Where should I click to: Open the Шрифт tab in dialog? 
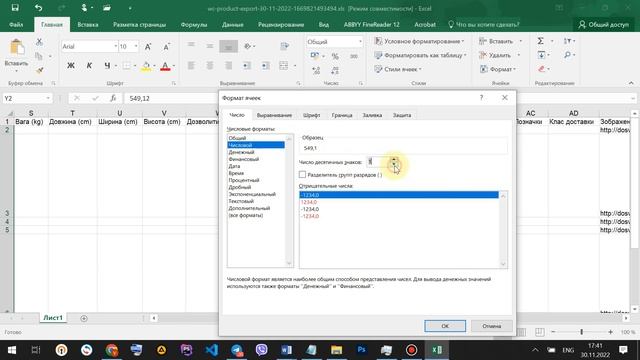coord(311,115)
